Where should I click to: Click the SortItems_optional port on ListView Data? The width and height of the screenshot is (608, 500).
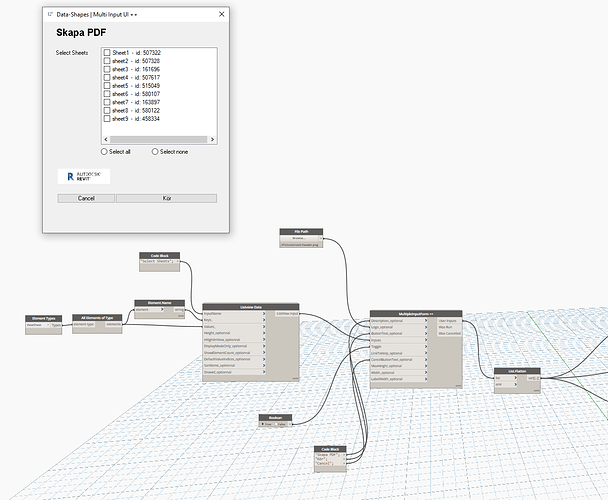pyautogui.click(x=234, y=365)
